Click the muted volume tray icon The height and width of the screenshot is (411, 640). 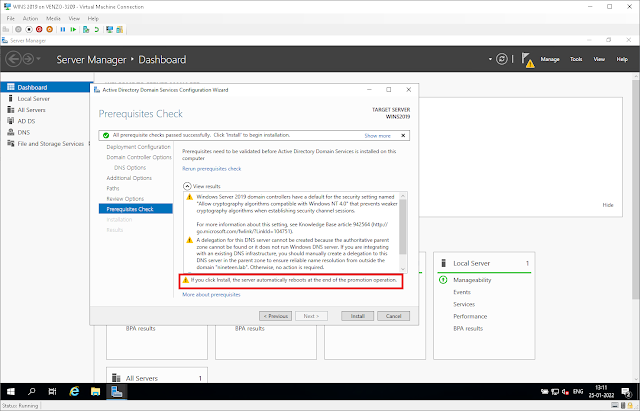point(565,392)
